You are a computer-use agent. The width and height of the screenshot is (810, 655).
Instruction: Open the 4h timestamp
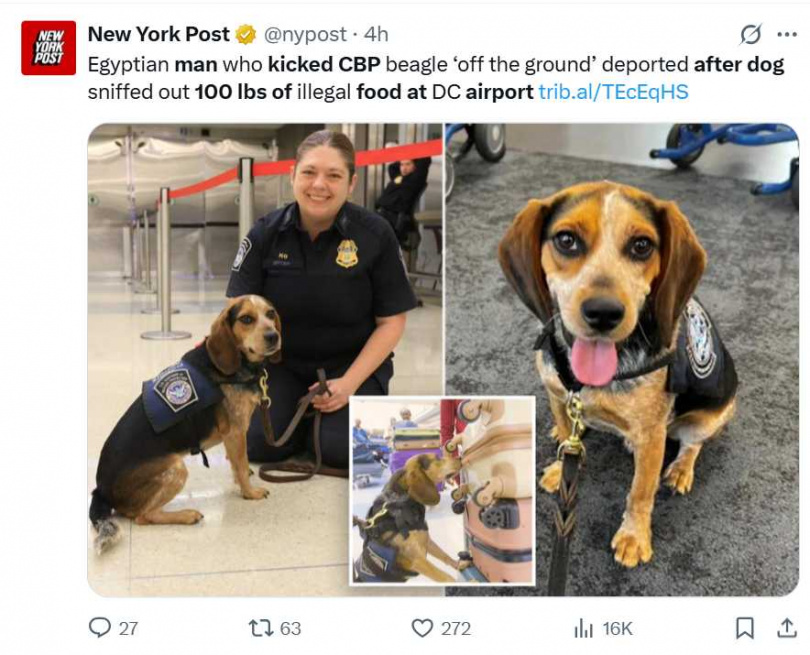pos(376,35)
